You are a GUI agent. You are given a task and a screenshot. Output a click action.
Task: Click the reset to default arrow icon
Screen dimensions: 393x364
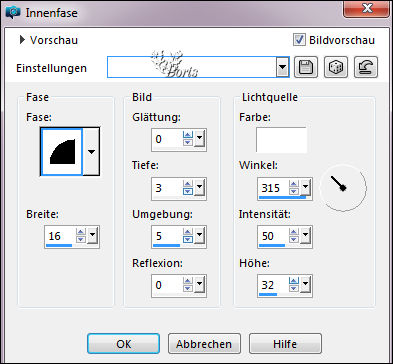(366, 67)
